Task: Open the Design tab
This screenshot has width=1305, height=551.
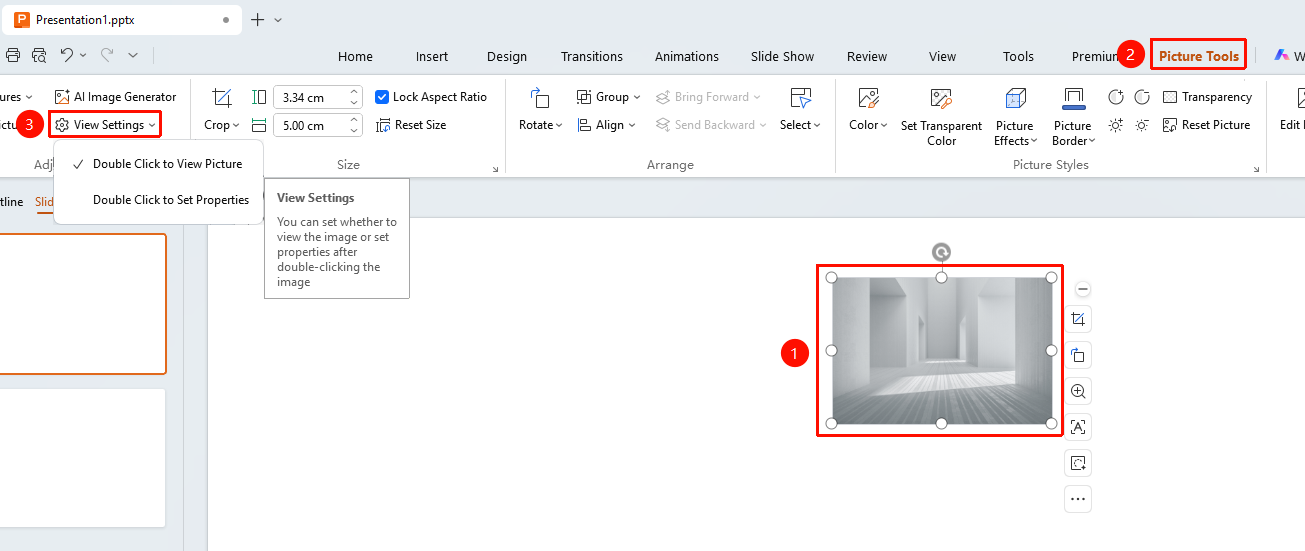Action: (x=507, y=56)
